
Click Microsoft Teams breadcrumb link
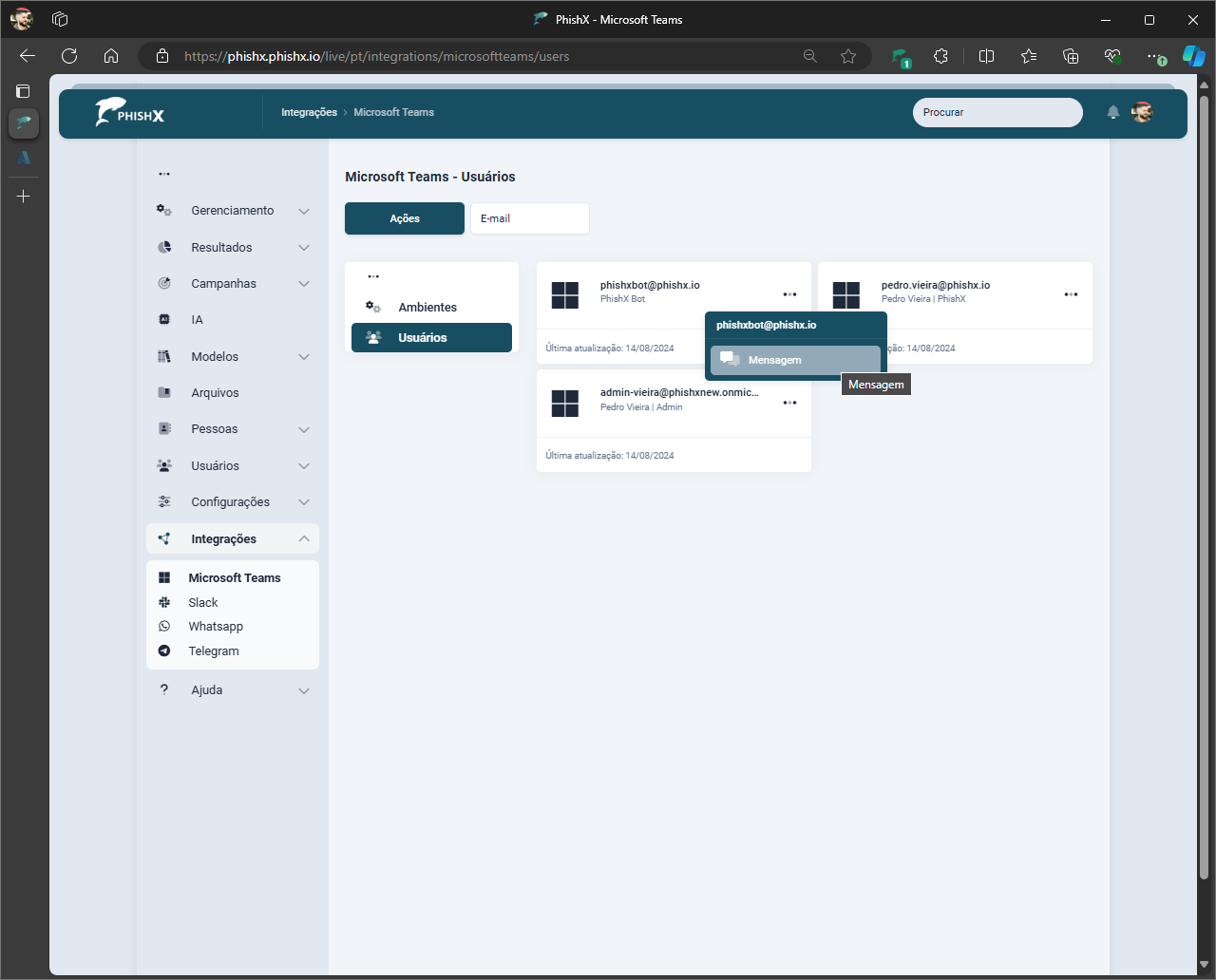point(393,112)
